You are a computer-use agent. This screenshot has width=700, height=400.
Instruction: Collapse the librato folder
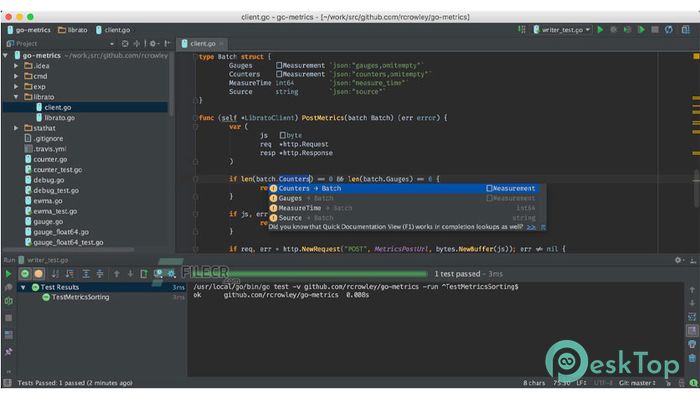point(16,97)
